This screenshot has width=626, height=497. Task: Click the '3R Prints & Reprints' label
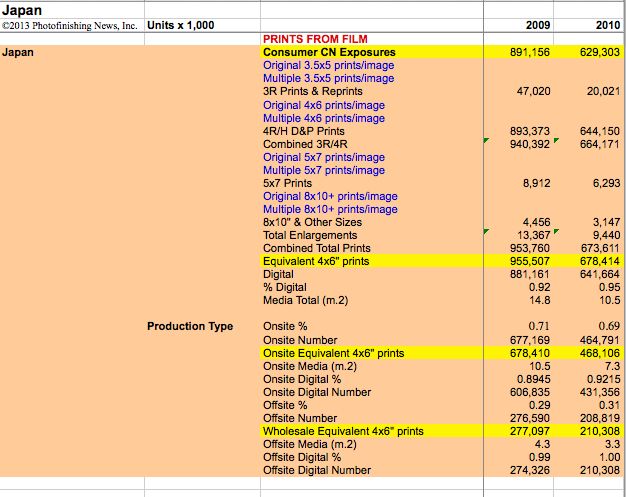(x=313, y=91)
